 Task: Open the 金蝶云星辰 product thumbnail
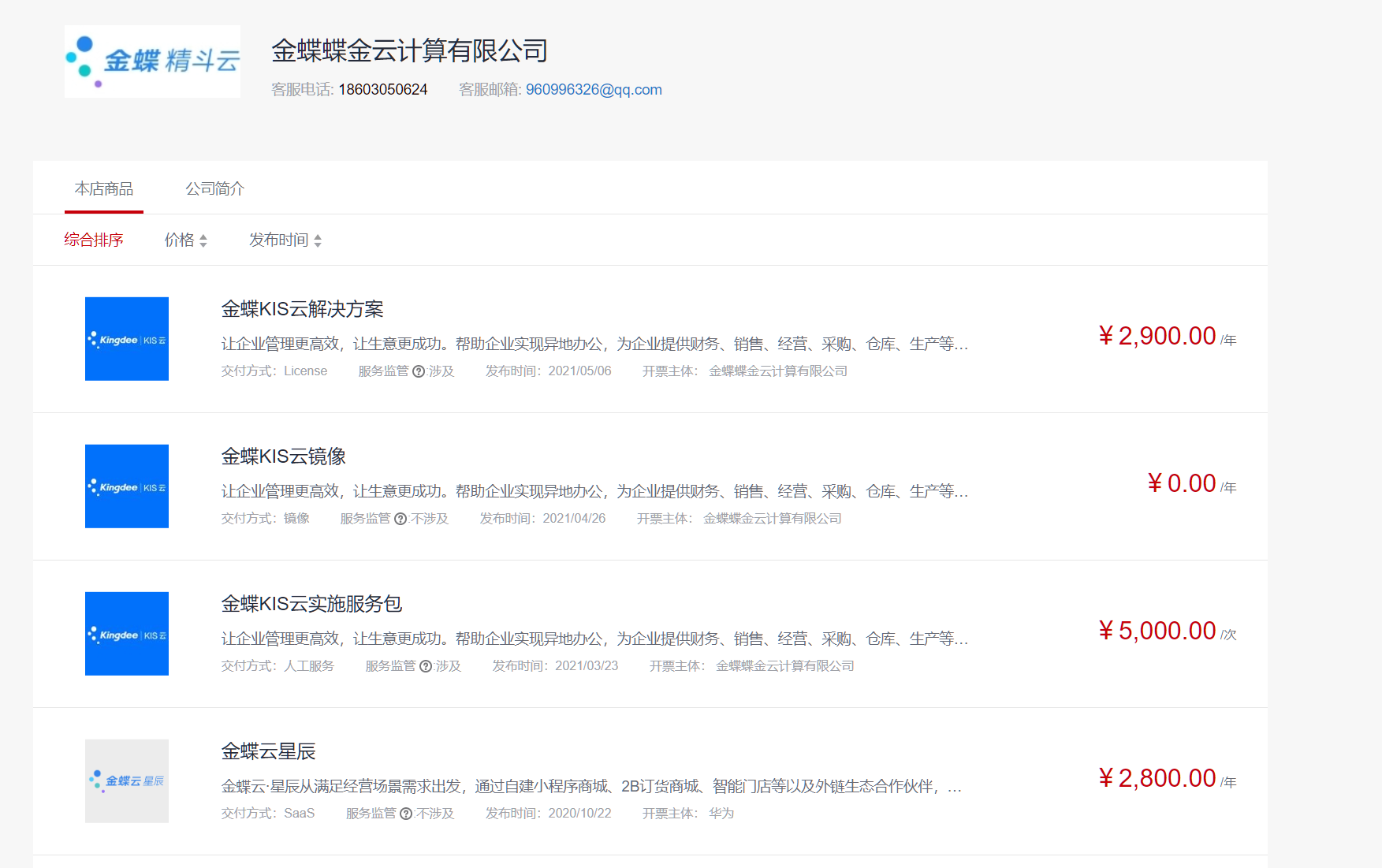(127, 781)
